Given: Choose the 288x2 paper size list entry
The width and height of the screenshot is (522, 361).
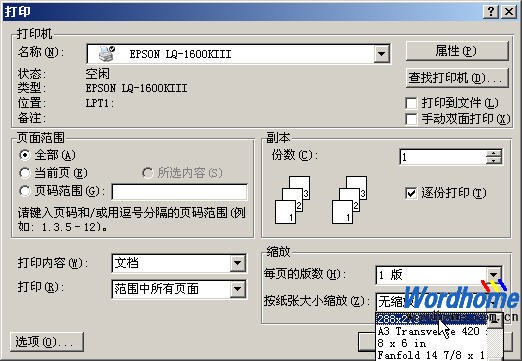Looking at the screenshot, I should 432,319.
